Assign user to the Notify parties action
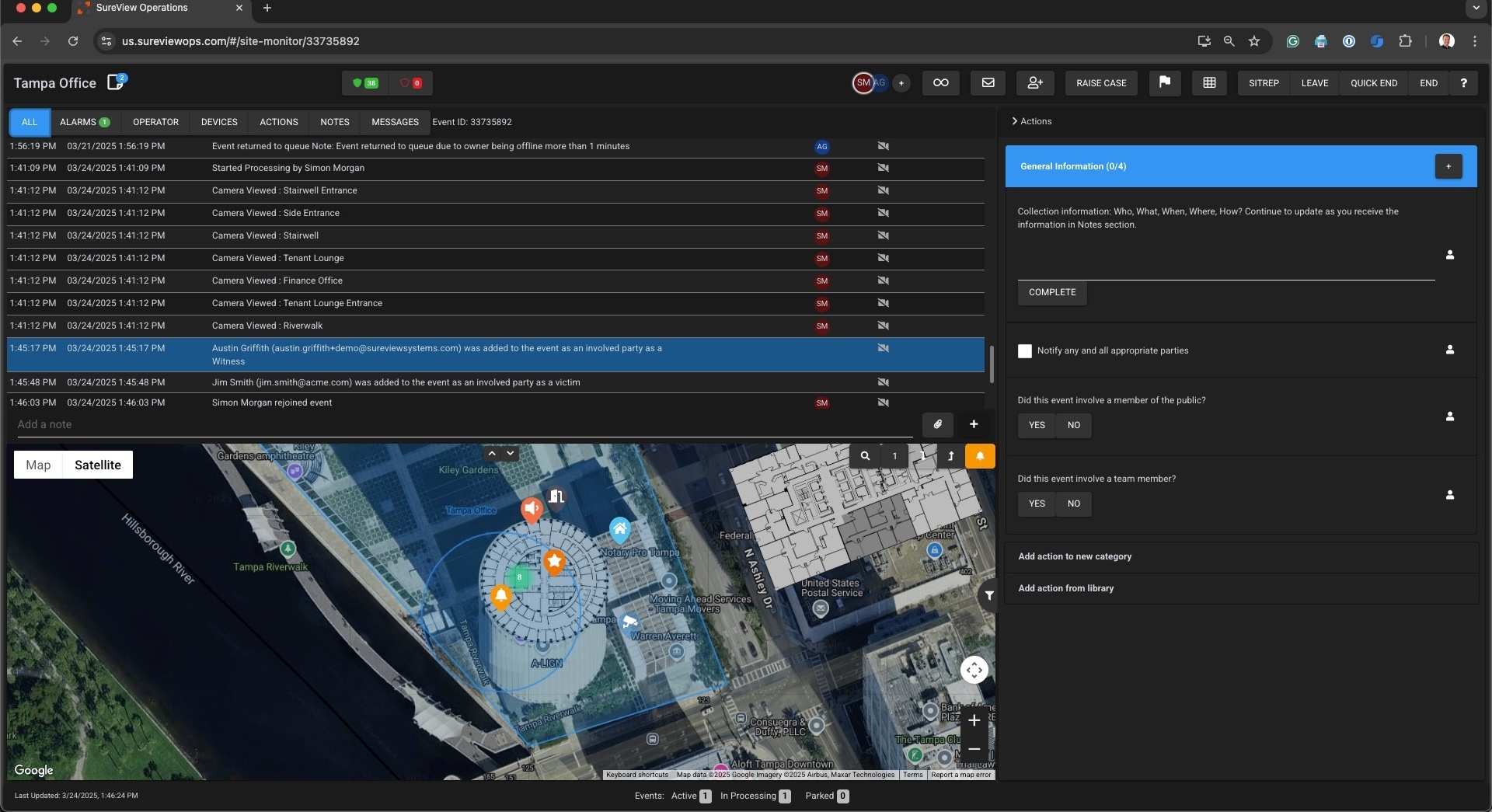Viewport: 1492px width, 812px height. point(1449,350)
